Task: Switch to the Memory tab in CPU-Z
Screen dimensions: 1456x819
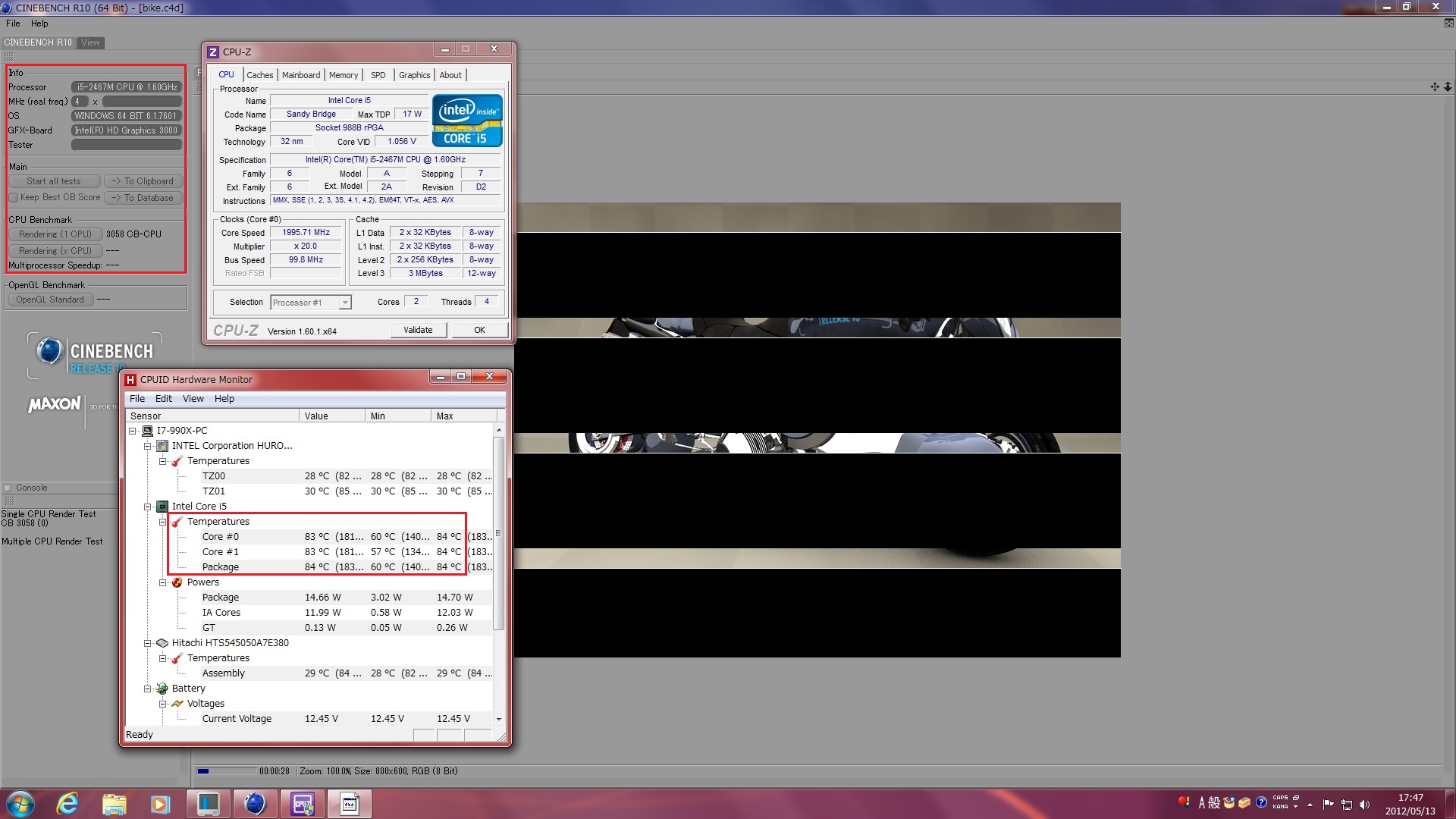Action: click(x=344, y=75)
